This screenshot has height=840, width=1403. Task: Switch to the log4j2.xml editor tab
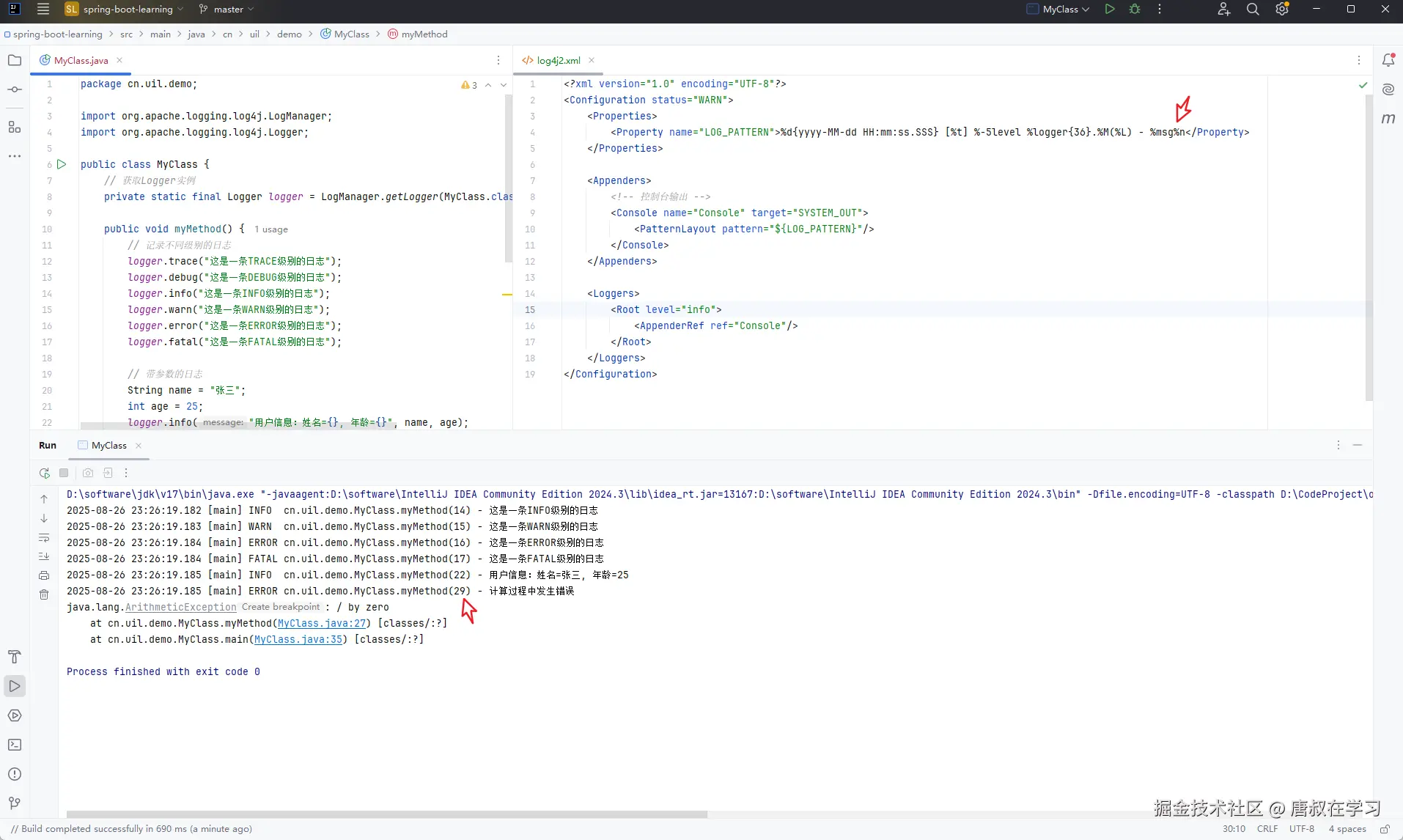558,60
